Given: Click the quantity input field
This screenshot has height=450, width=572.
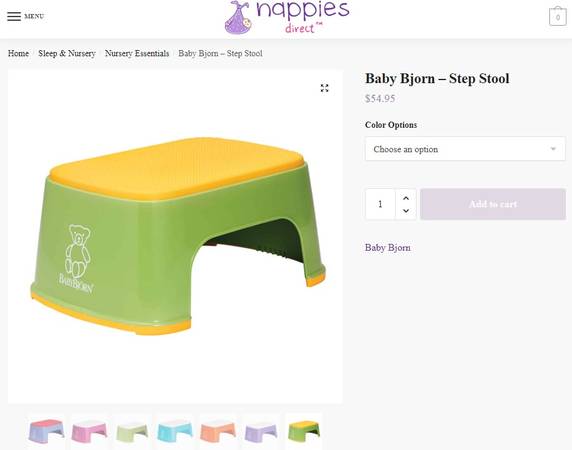Looking at the screenshot, I should [380, 204].
